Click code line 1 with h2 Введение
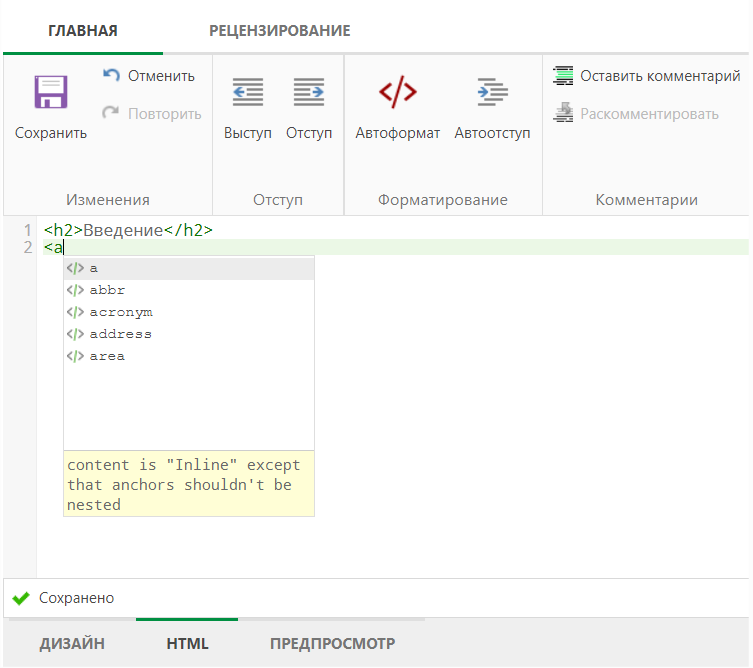Viewport: 753px width, 668px height. tap(128, 231)
